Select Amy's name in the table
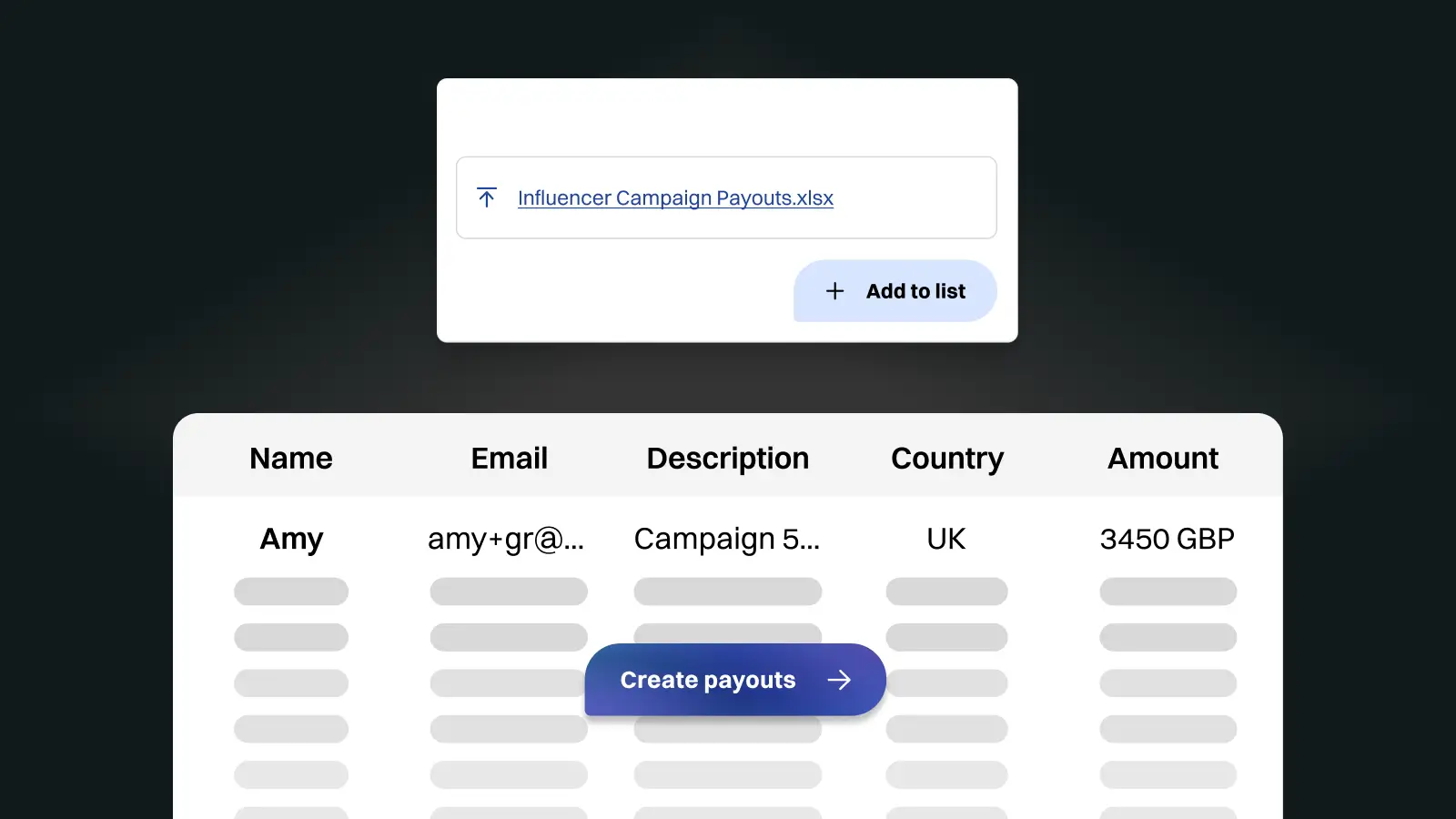 290,539
